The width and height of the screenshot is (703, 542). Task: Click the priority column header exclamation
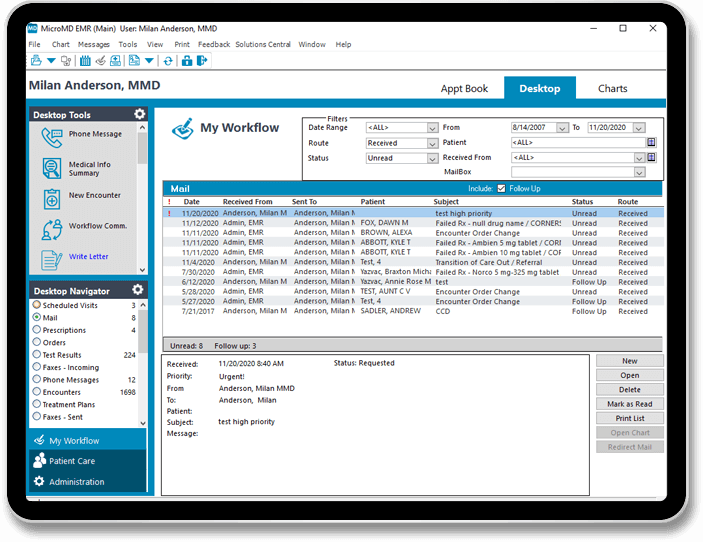click(169, 202)
